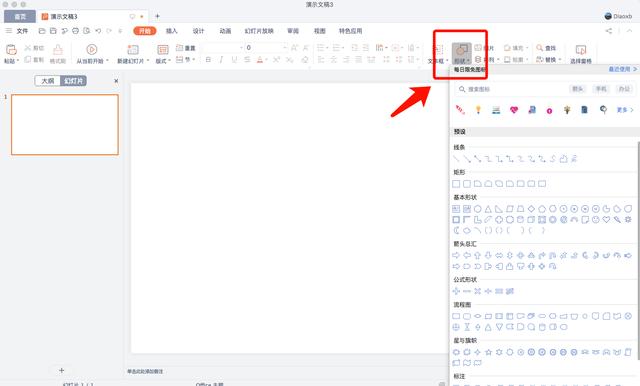
Task: Click the Undo arrow in quick toolbar
Action: (98, 31)
